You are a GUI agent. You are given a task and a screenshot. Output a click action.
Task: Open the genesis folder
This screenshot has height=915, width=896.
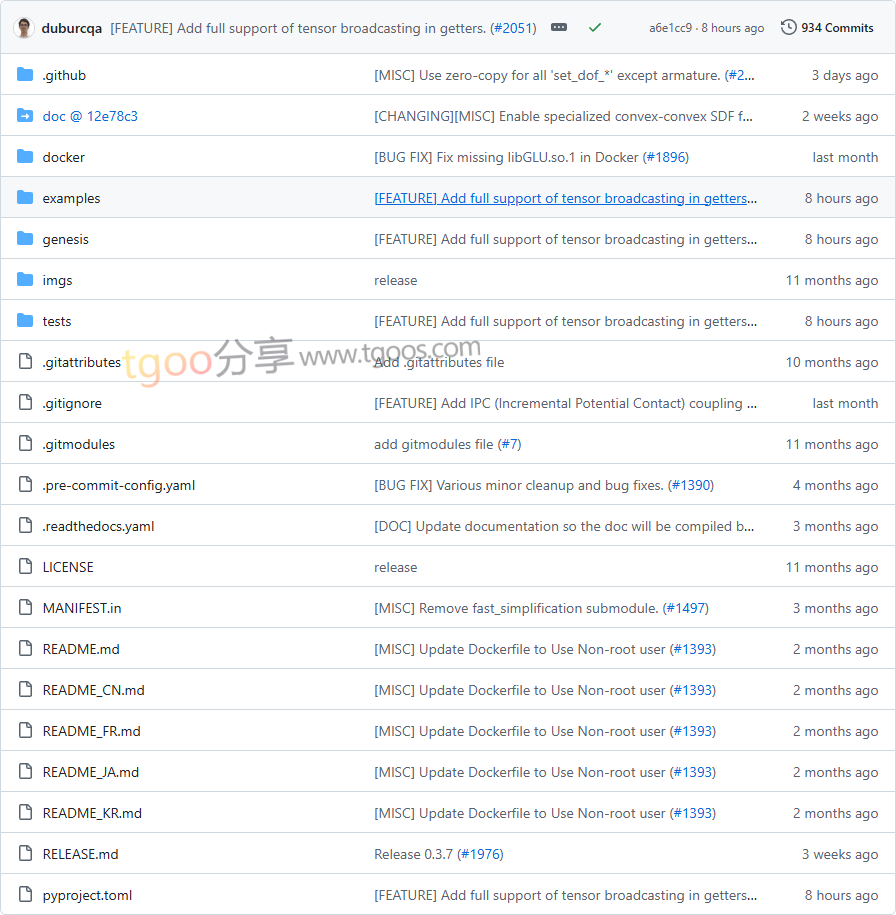(65, 239)
